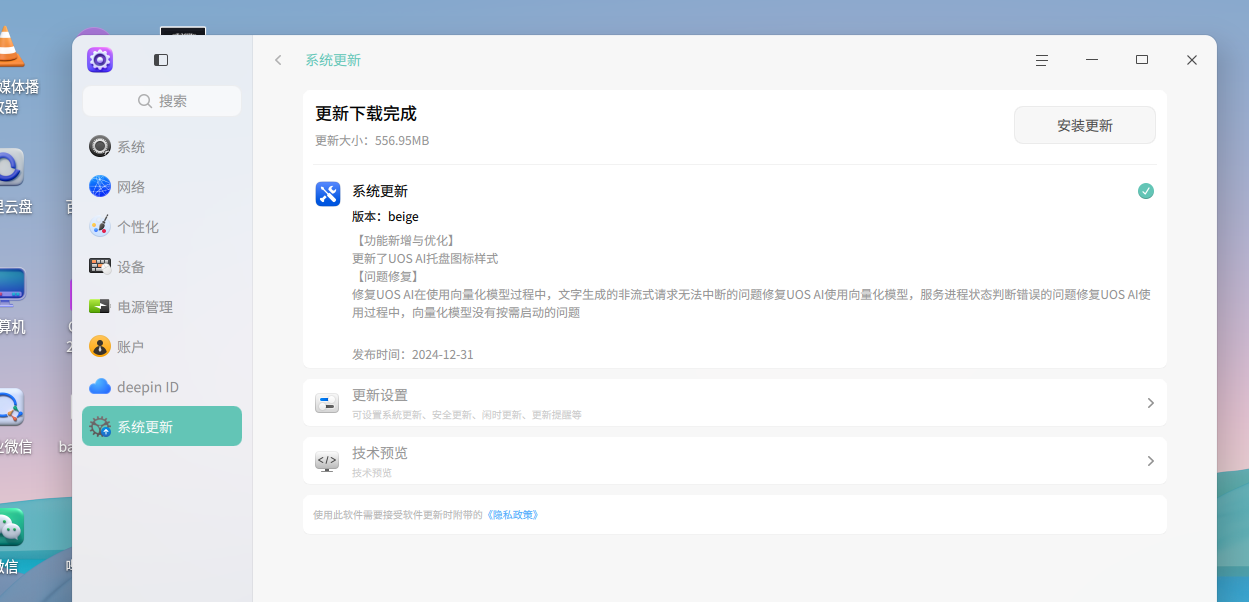1249x602 pixels.
Task: Click the WeChat desktop icon
Action: pyautogui.click(x=9, y=527)
